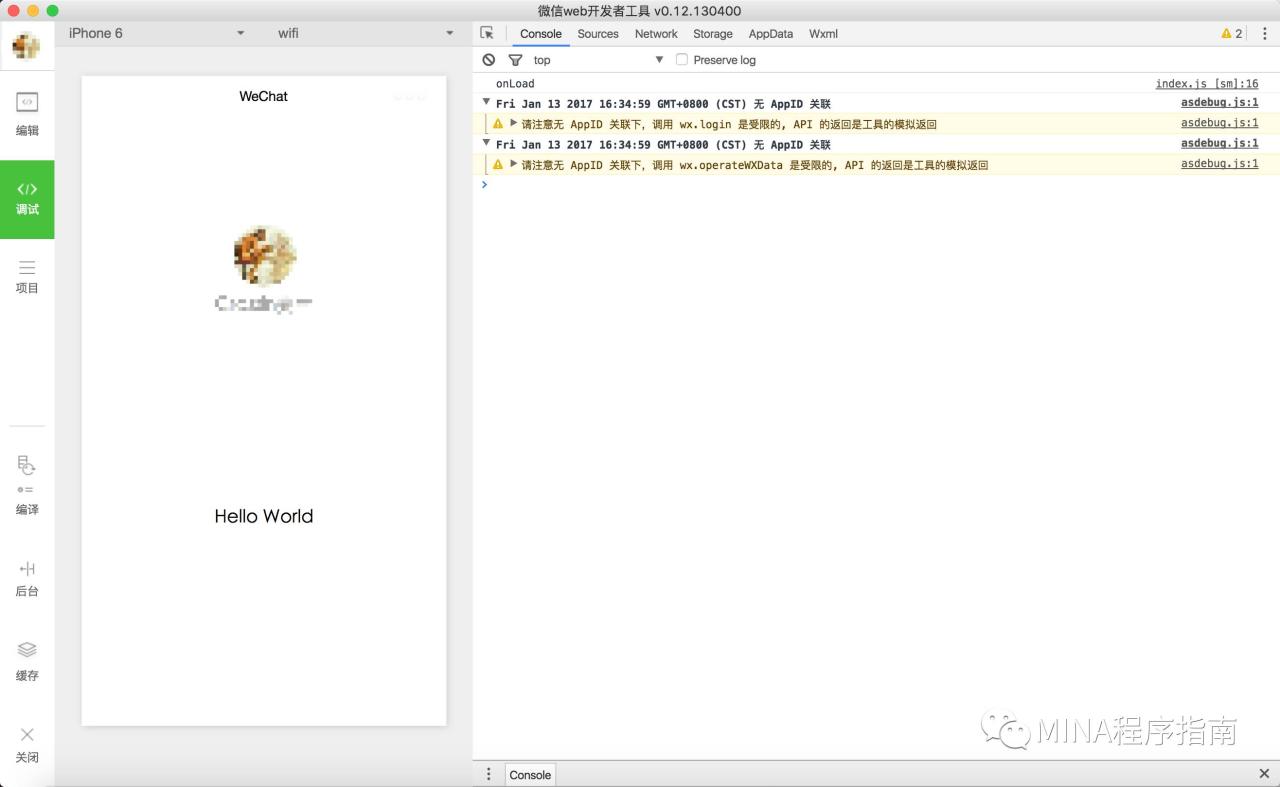Switch to the Wxml tab
The image size is (1280, 787).
[x=823, y=33]
